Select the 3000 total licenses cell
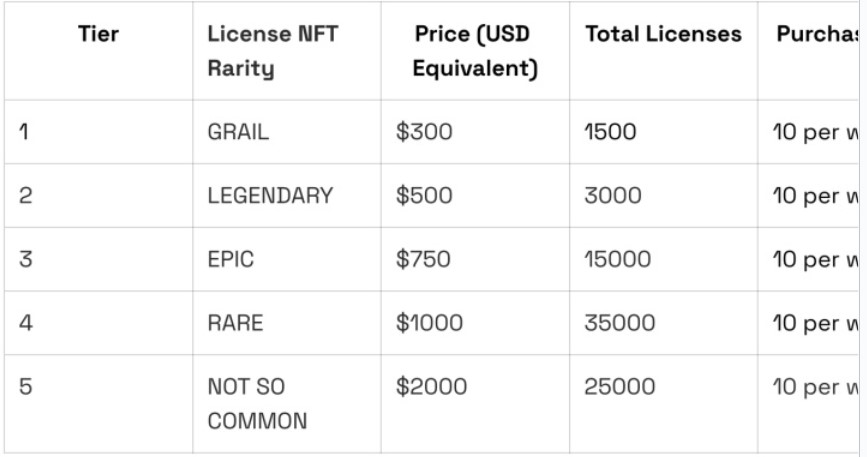Viewport: 867px width, 457px height. click(x=613, y=196)
